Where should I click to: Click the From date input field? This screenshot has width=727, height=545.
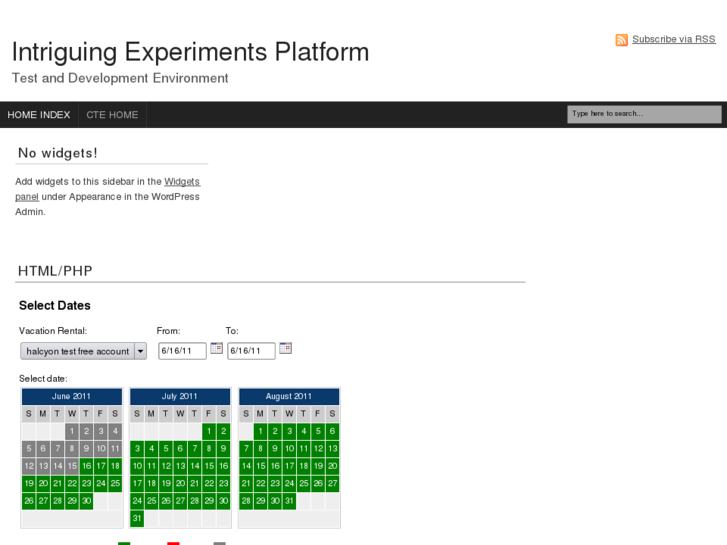181,351
